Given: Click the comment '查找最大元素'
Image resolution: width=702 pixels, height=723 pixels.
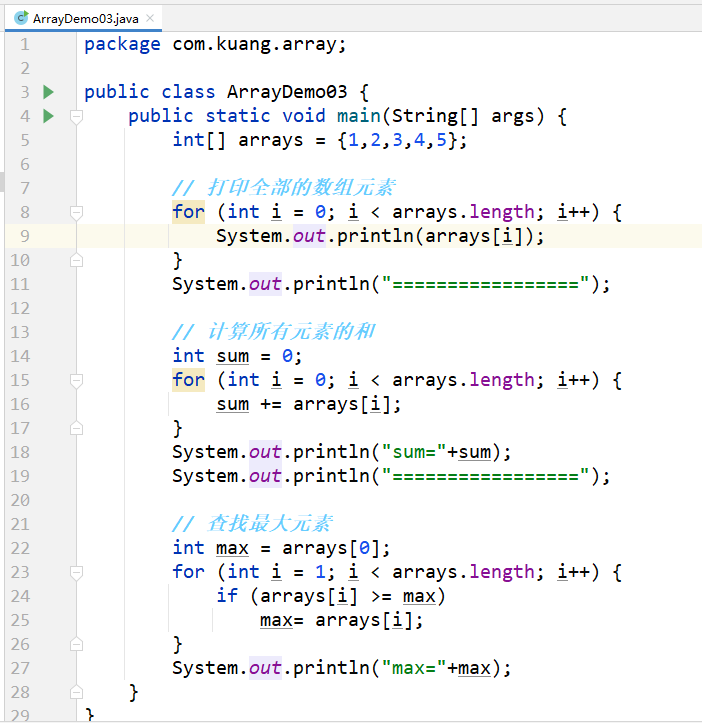Looking at the screenshot, I should click(x=270, y=524).
